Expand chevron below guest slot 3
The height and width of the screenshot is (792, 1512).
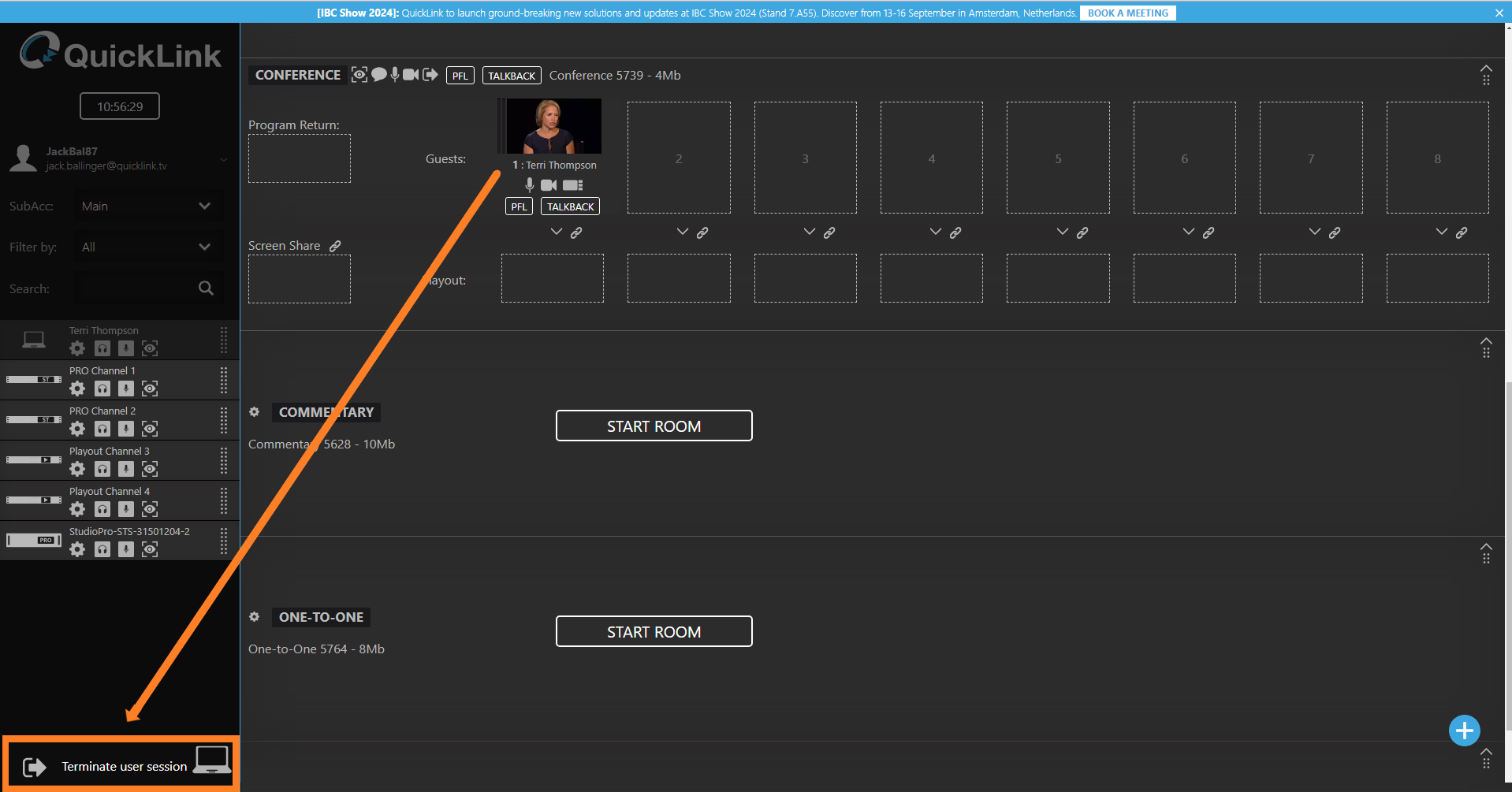810,232
